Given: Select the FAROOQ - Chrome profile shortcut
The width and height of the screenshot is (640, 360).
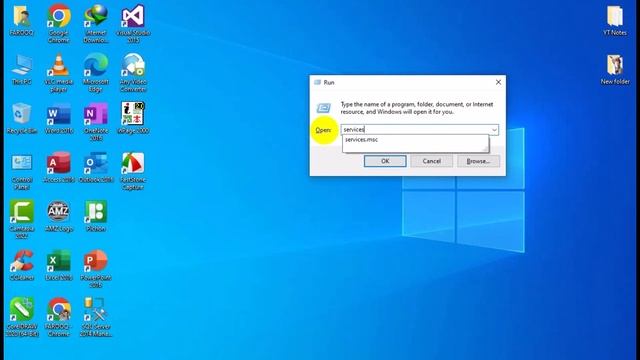Looking at the screenshot, I should (x=59, y=317).
